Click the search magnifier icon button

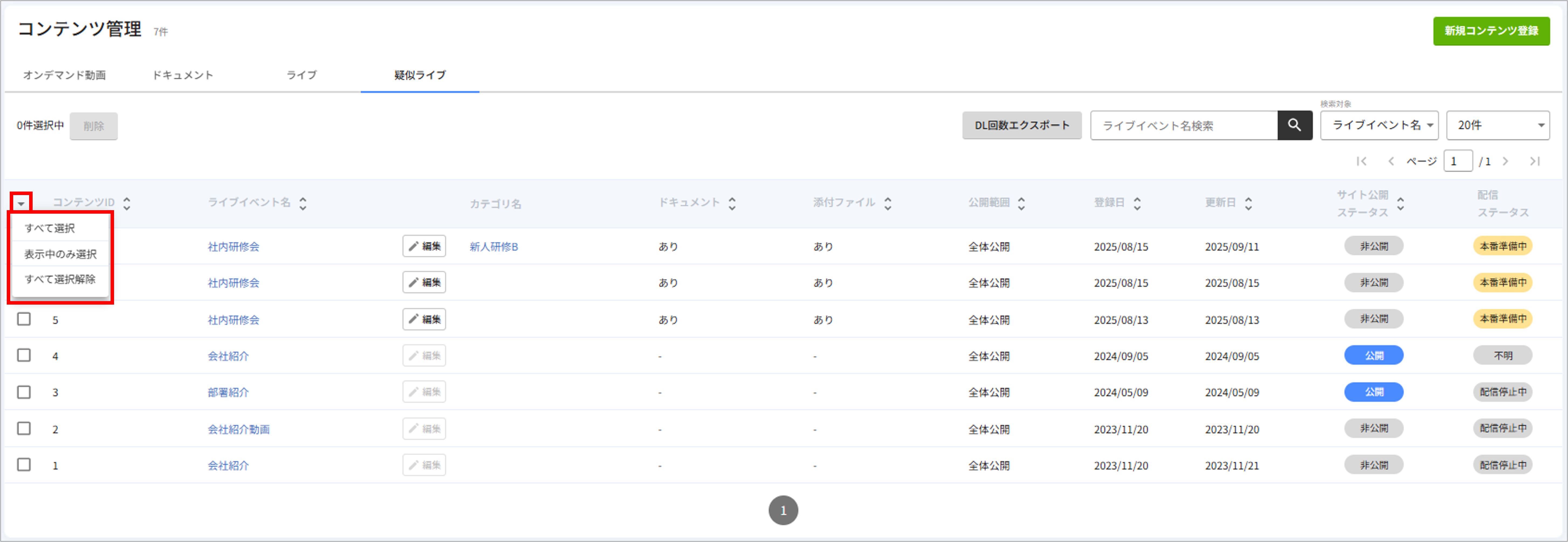(x=1294, y=125)
